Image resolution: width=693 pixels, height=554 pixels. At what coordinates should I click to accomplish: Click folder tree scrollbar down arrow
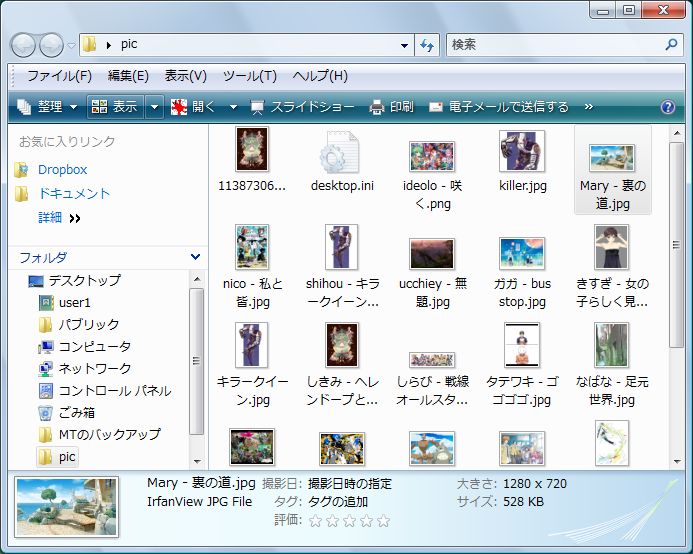pyautogui.click(x=197, y=461)
